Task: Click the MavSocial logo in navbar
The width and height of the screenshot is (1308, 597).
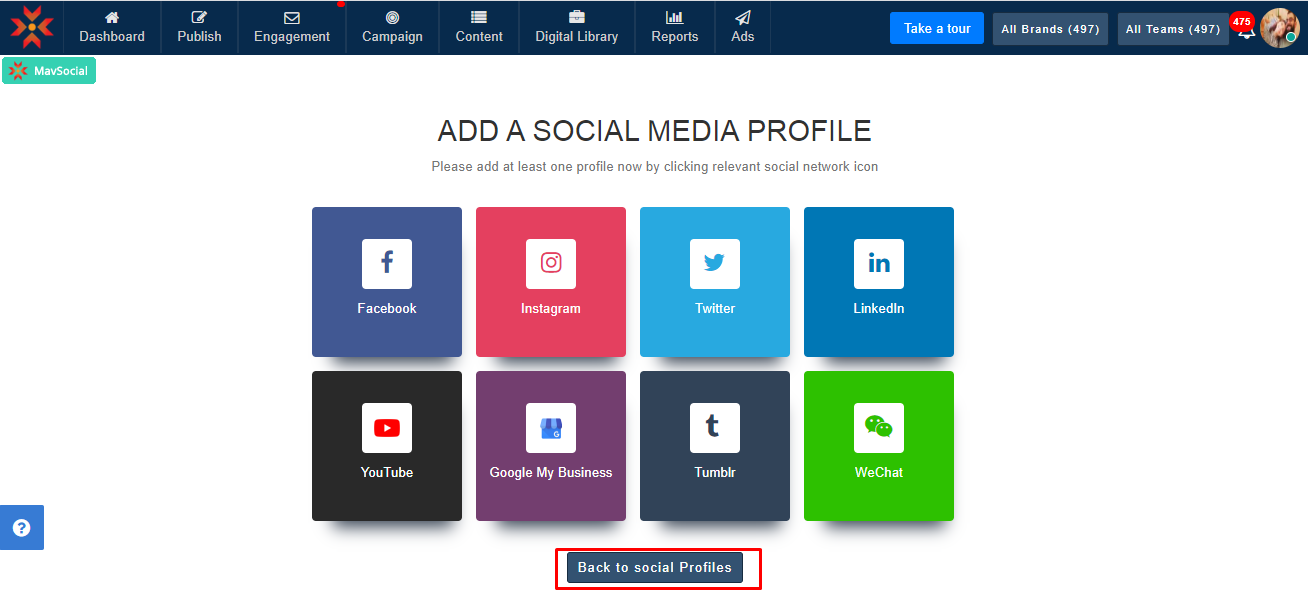Action: (32, 27)
